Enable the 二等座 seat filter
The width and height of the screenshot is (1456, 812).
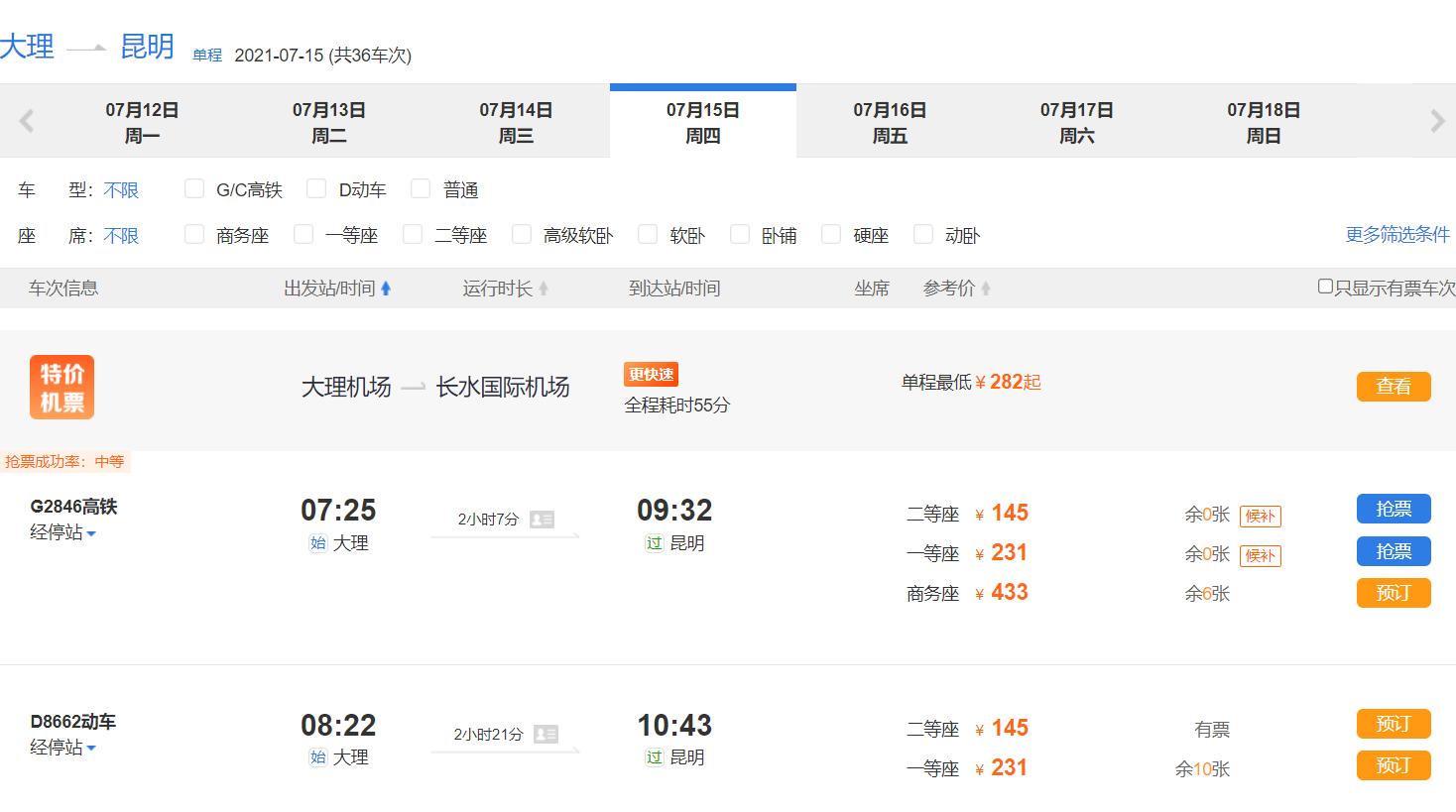412,235
